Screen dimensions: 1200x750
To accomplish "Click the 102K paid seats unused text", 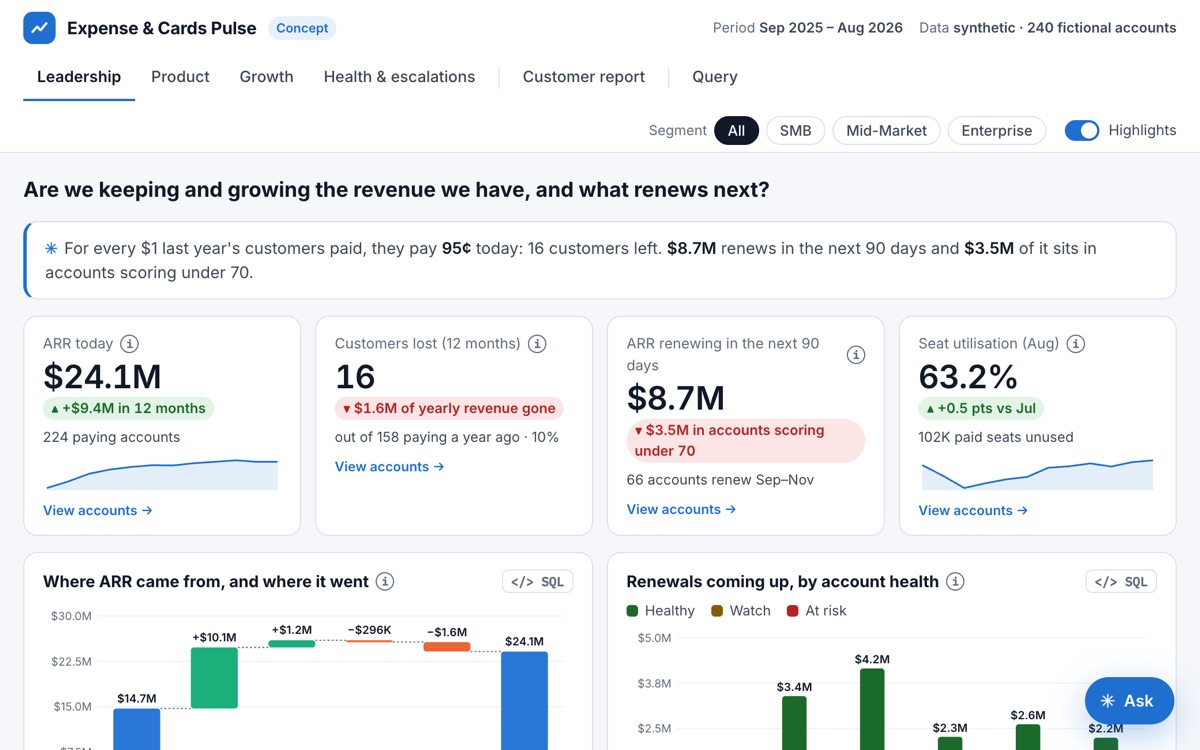I will [x=996, y=437].
